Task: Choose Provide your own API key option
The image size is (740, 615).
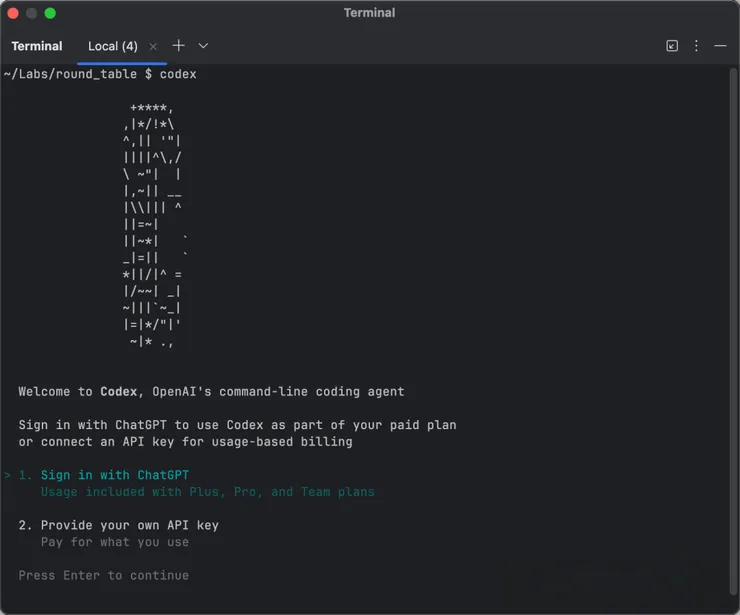Action: point(129,525)
